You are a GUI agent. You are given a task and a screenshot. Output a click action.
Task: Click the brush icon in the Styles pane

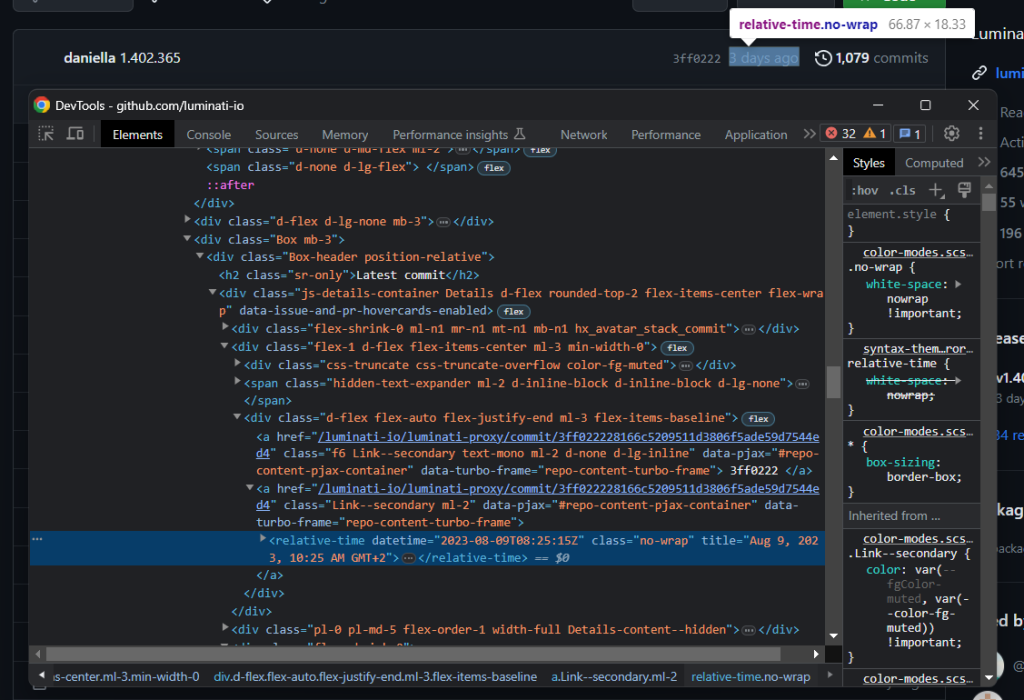click(x=963, y=188)
